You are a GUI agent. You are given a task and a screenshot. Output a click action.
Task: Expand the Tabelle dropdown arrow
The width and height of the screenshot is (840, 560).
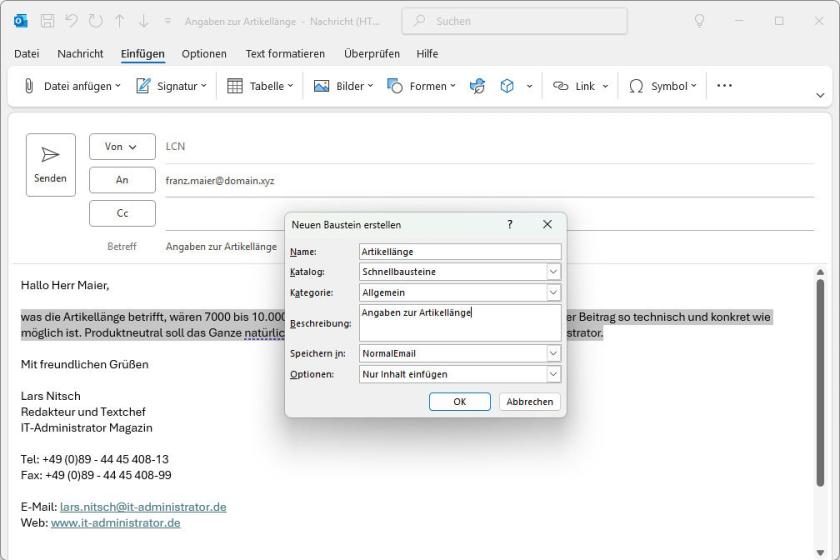[290, 86]
